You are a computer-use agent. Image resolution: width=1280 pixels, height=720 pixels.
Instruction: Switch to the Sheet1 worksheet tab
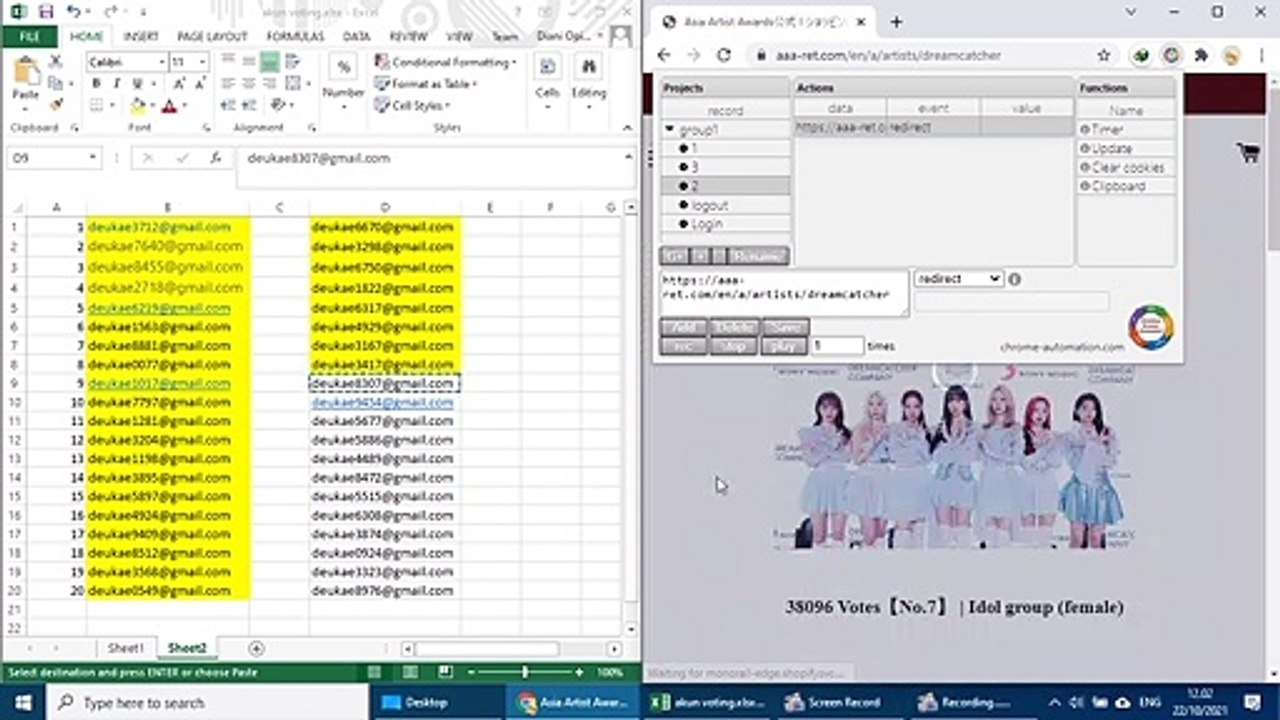[x=126, y=648]
